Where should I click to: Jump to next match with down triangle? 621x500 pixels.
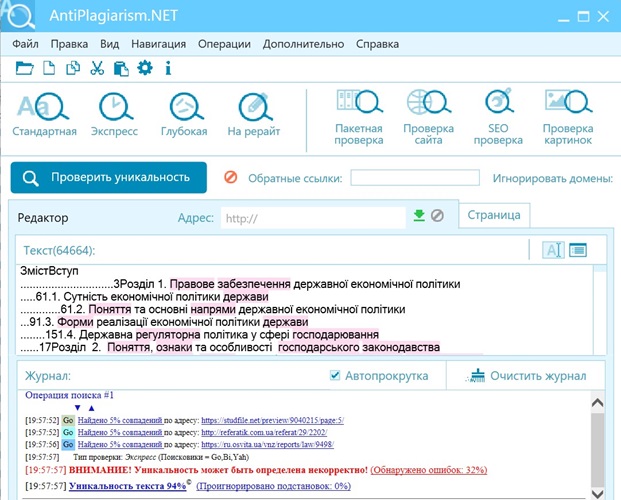coord(78,408)
